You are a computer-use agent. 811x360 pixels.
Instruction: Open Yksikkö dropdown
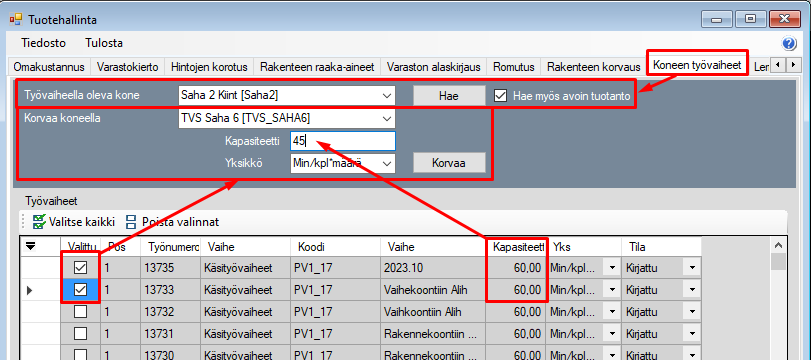(x=386, y=163)
